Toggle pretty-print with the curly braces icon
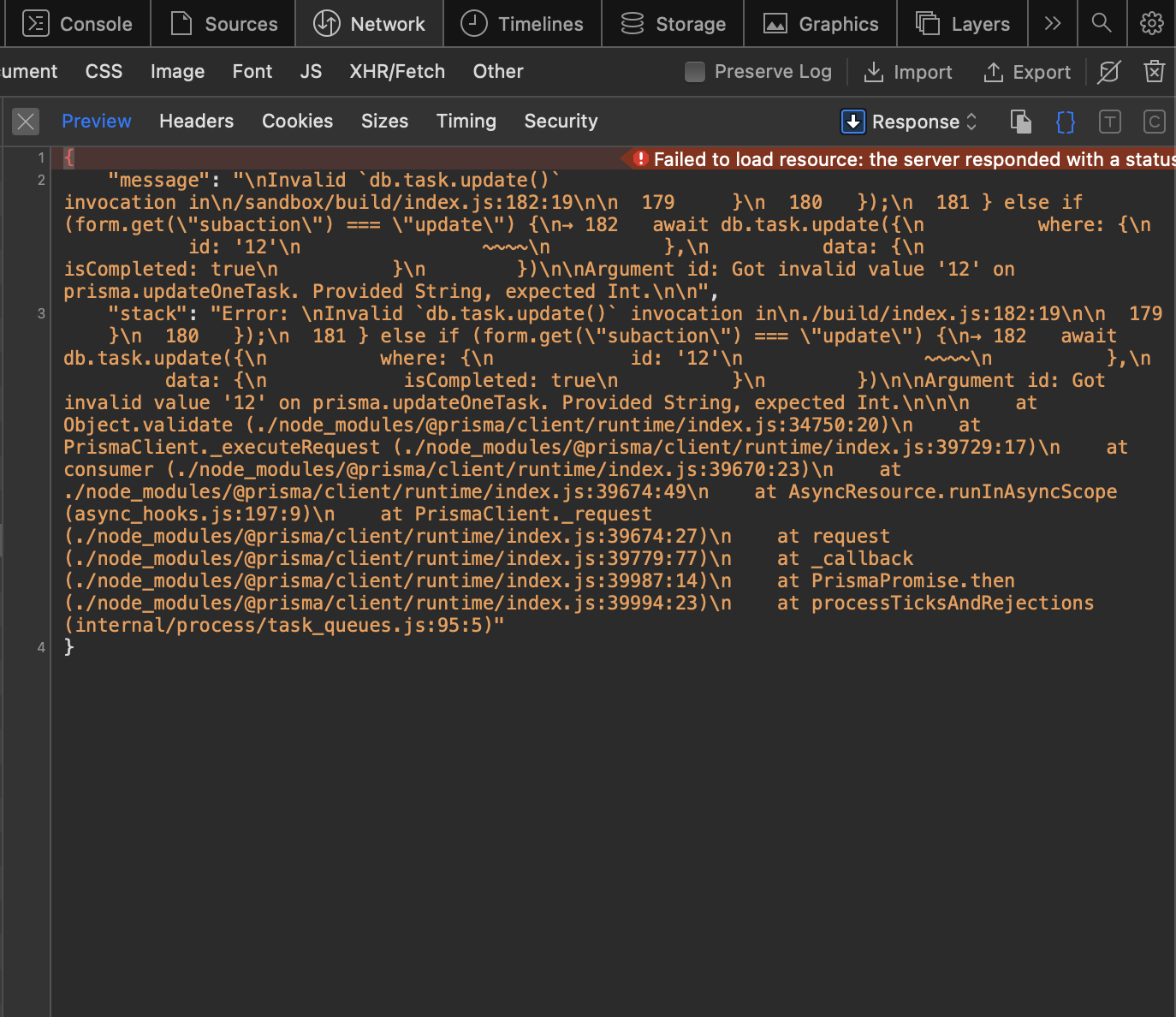Screen dimensions: 1176x1017 (x=1065, y=122)
